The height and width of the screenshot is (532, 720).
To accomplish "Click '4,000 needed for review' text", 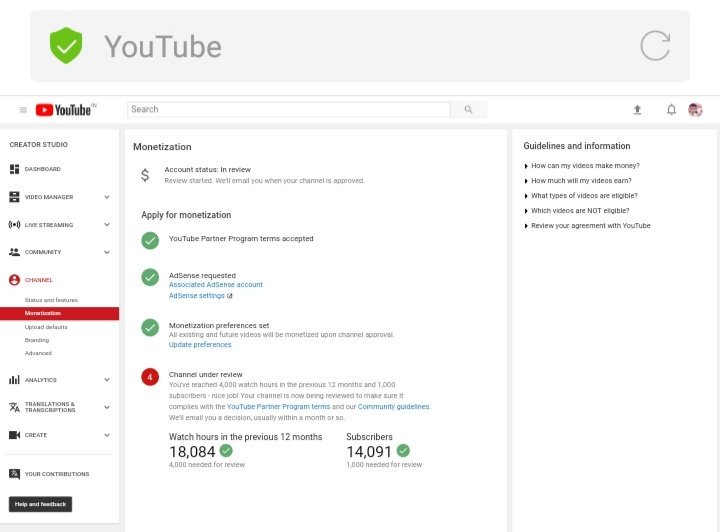I will (x=207, y=465).
